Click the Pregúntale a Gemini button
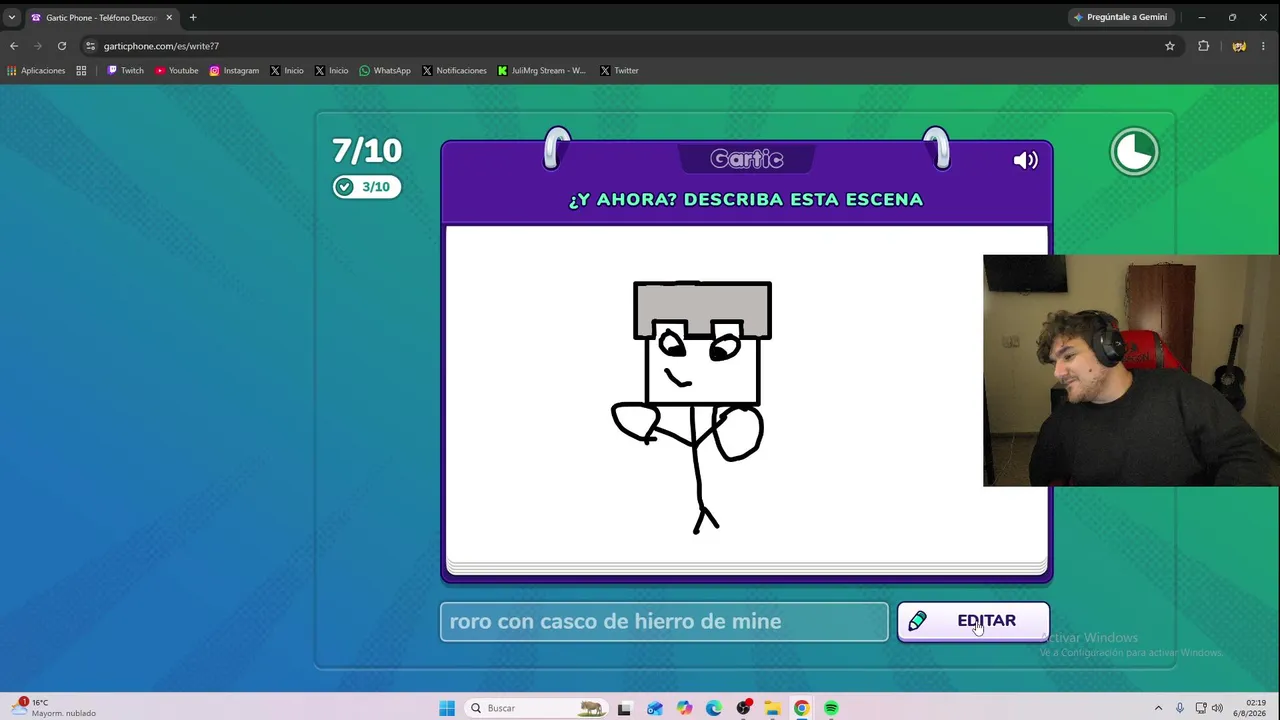The height and width of the screenshot is (720, 1280). coord(1120,17)
